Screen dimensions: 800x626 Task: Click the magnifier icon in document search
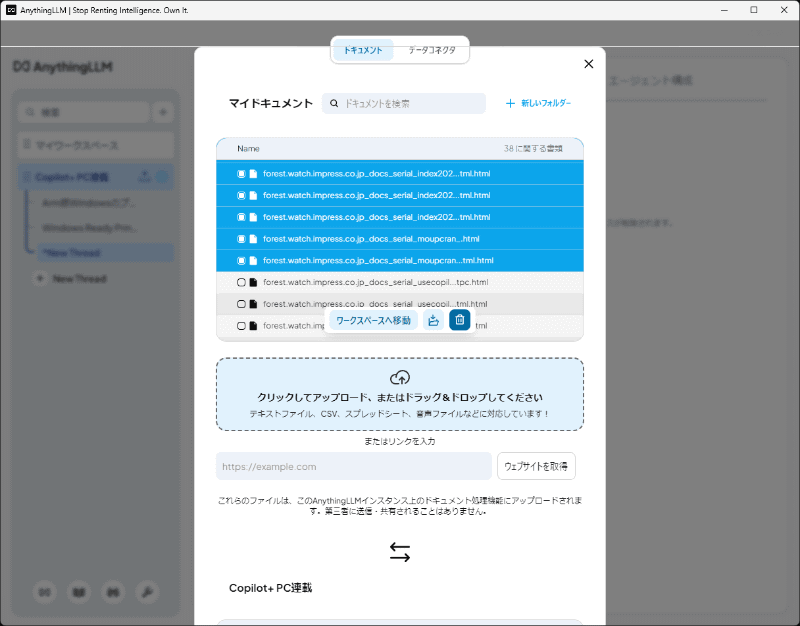click(x=334, y=104)
